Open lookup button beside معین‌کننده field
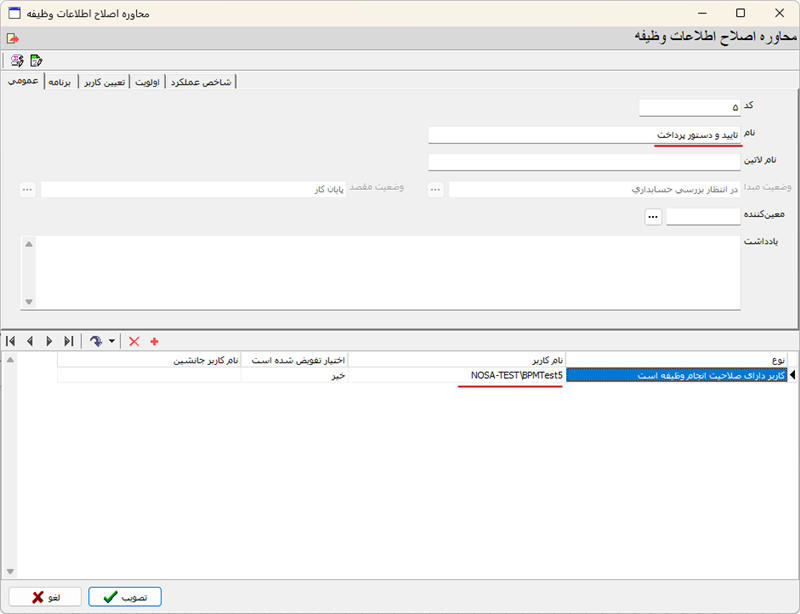 pyautogui.click(x=653, y=216)
